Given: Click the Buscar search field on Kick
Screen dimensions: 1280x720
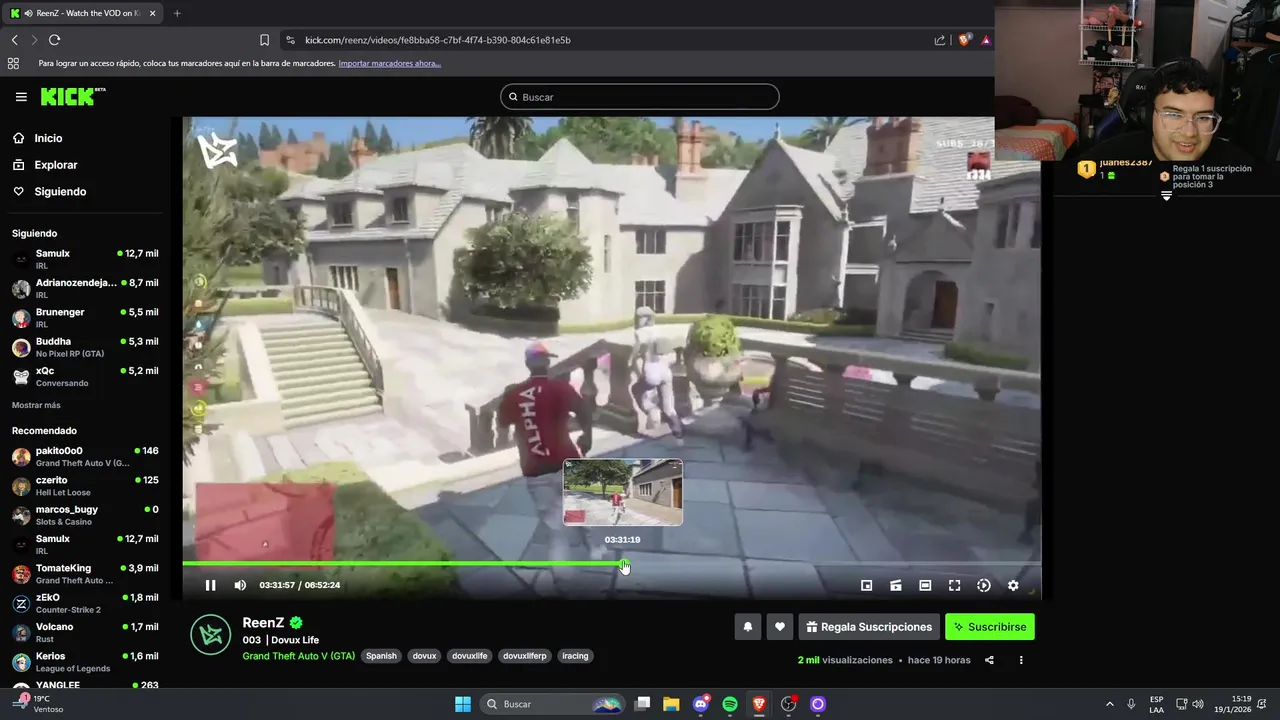Looking at the screenshot, I should (x=640, y=97).
